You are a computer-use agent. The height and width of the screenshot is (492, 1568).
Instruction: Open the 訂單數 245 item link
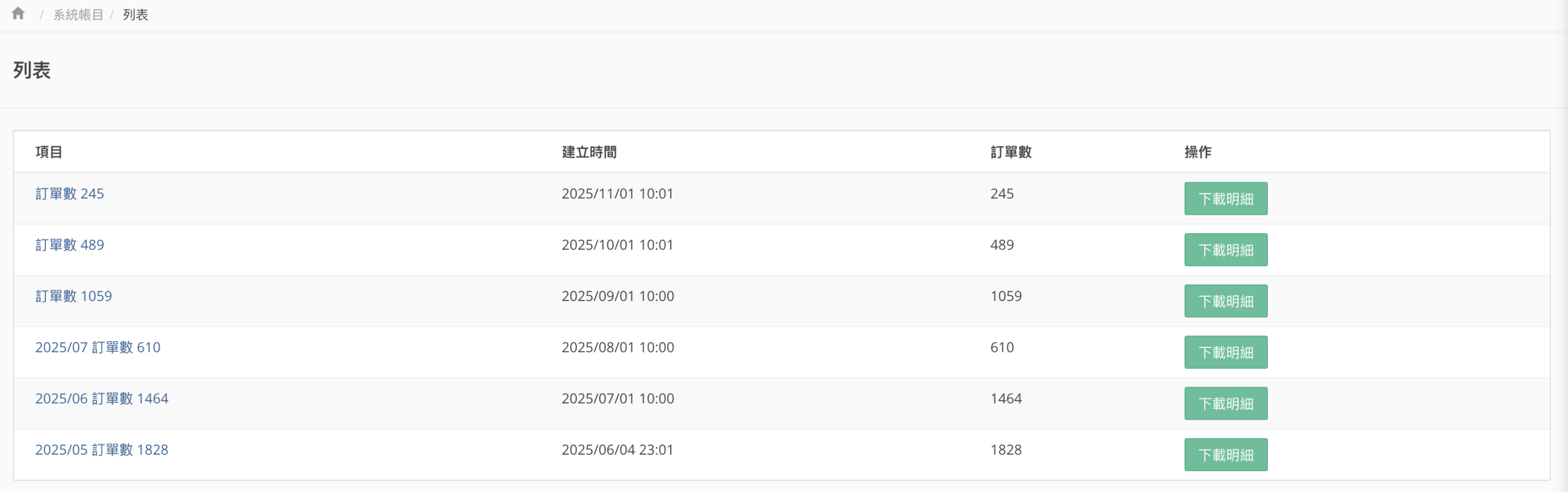click(70, 194)
